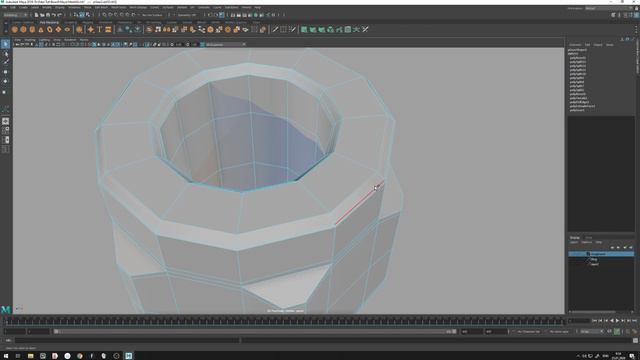
Task: Play the animation backward
Action: (x=611, y=321)
